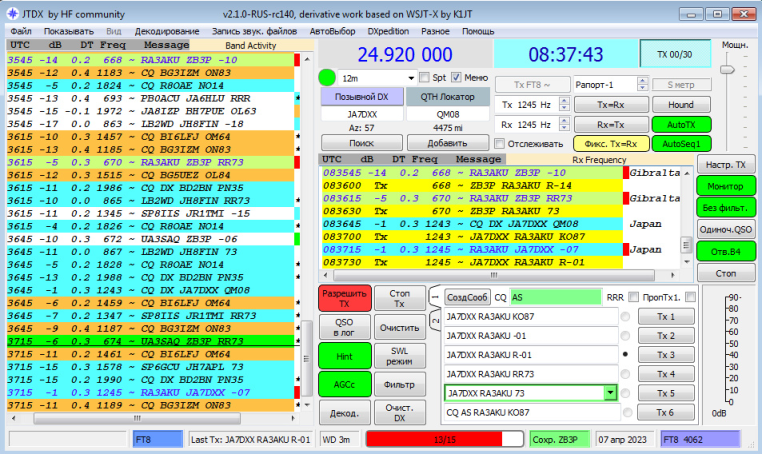
Task: Open the Файл menu
Action: point(21,31)
